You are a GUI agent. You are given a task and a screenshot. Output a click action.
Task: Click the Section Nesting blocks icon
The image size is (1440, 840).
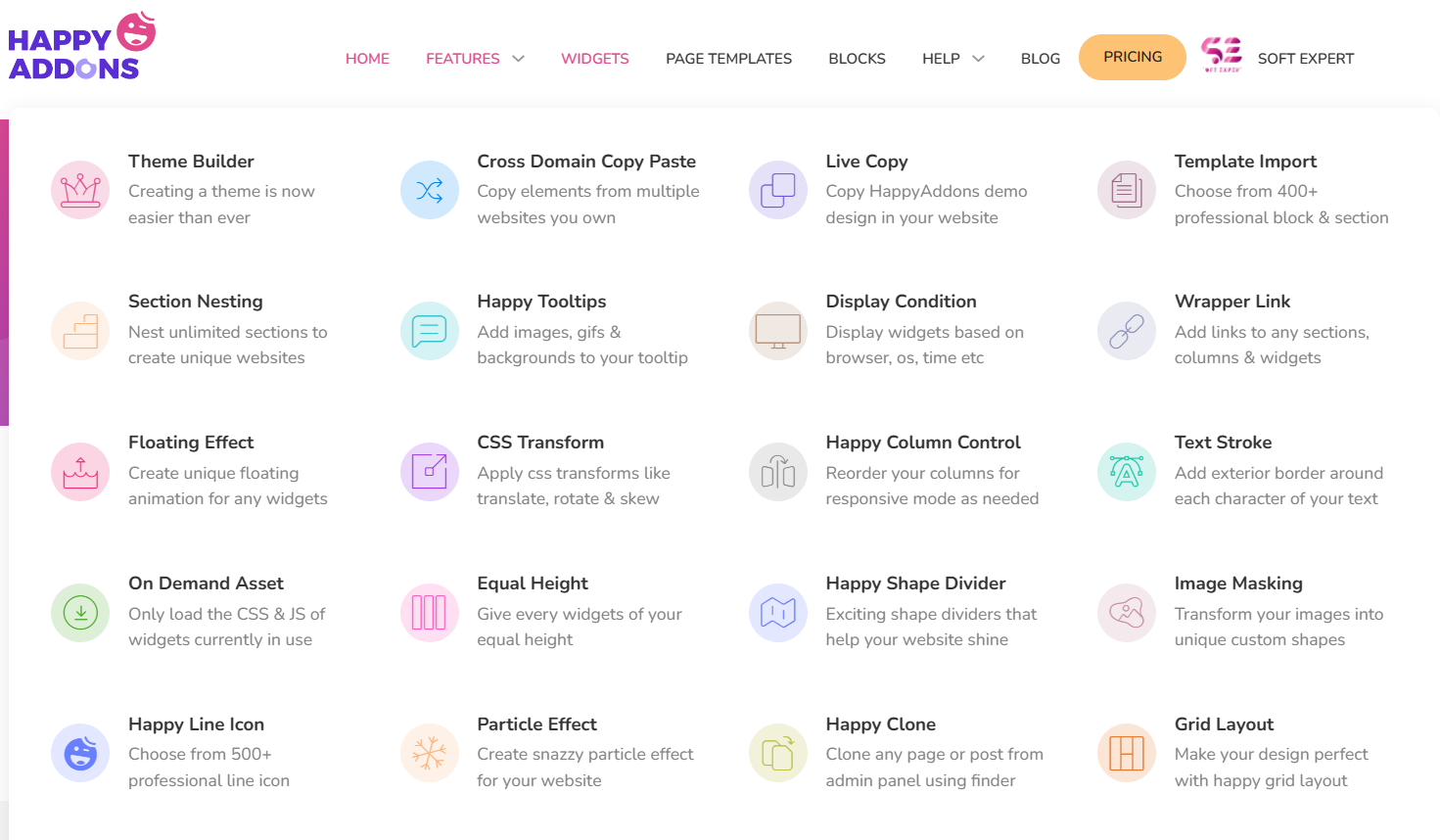tap(80, 331)
